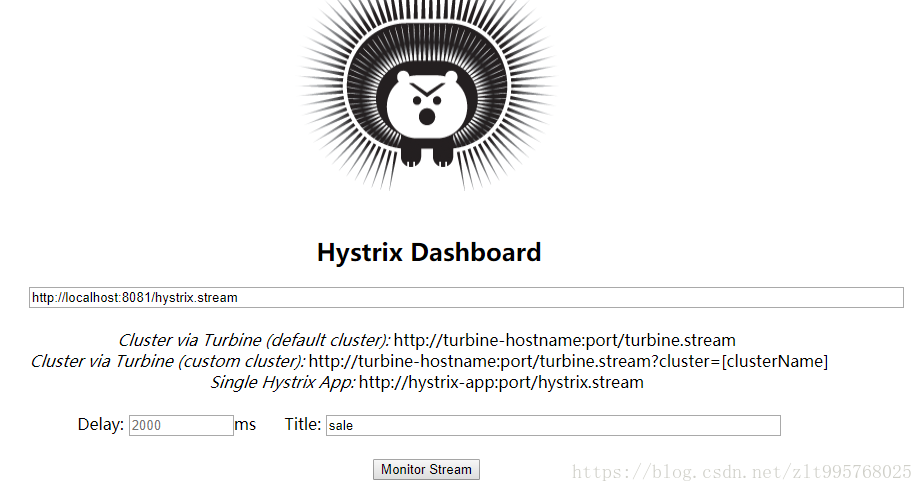Screen dimensions: 923x492
Task: Focus the Delay milliseconds input box
Action: pos(181,425)
